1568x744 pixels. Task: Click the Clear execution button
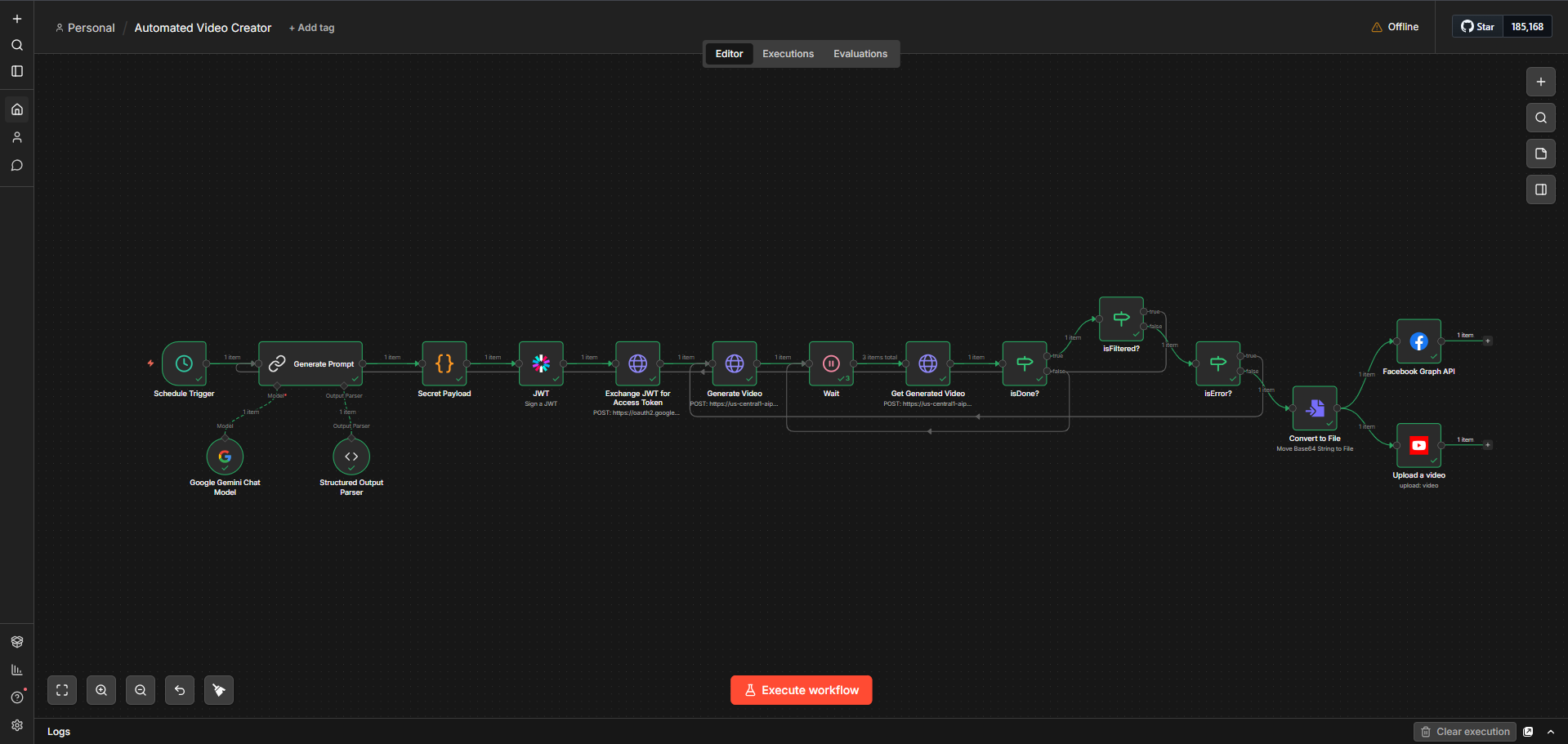coord(1465,732)
